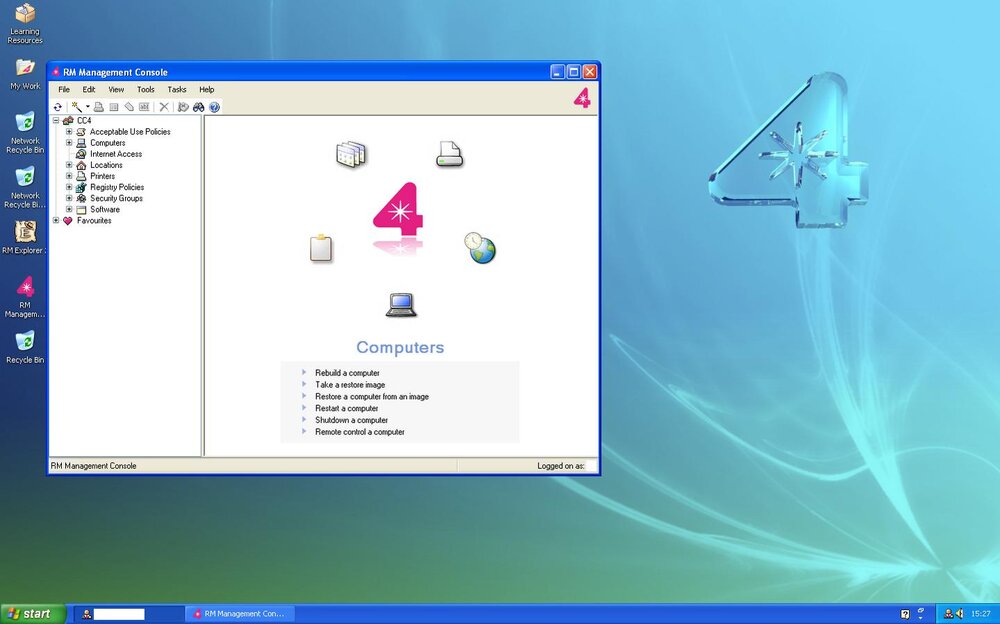Click the Properties toolbar icon
The height and width of the screenshot is (624, 1000).
114,107
